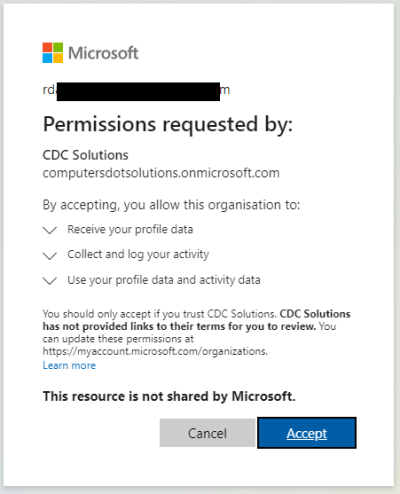
Task: Open 'Use your profile data and activity data'
Action: pyautogui.click(x=164, y=280)
